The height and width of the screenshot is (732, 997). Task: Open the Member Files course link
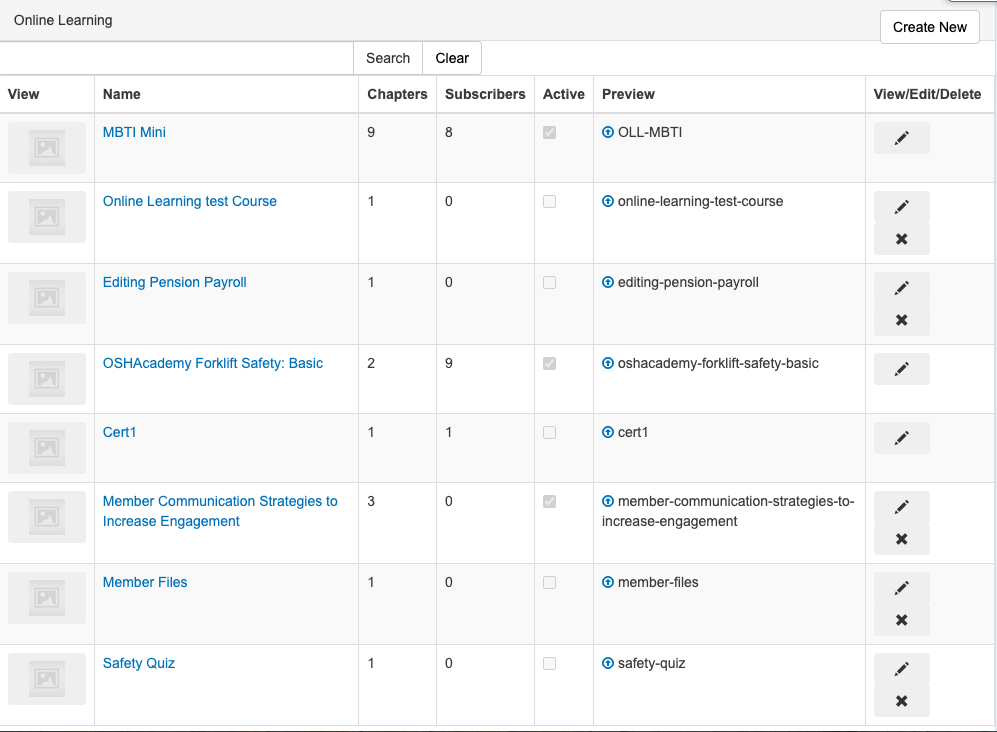click(144, 581)
